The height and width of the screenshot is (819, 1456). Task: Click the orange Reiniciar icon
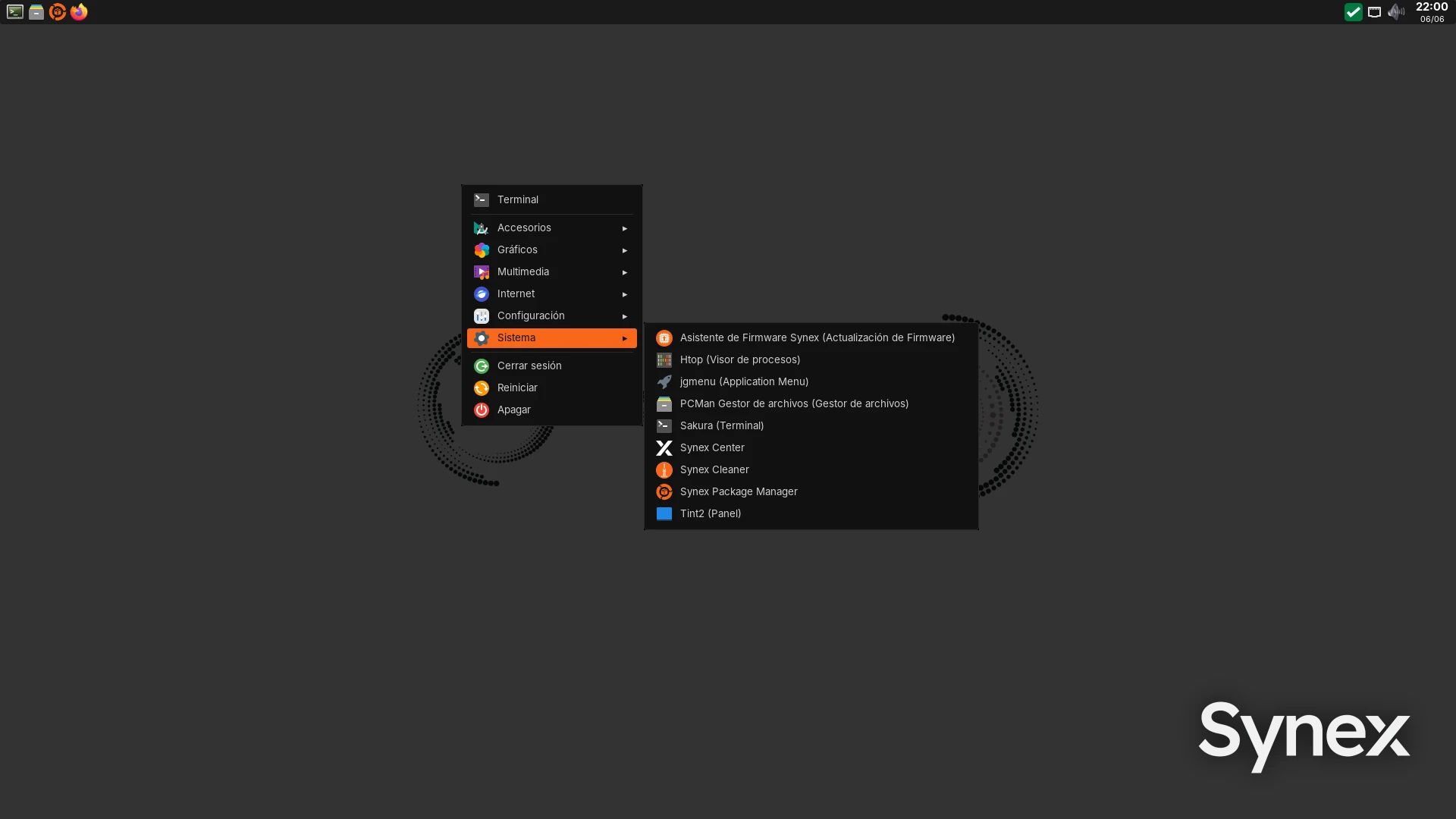(x=482, y=388)
